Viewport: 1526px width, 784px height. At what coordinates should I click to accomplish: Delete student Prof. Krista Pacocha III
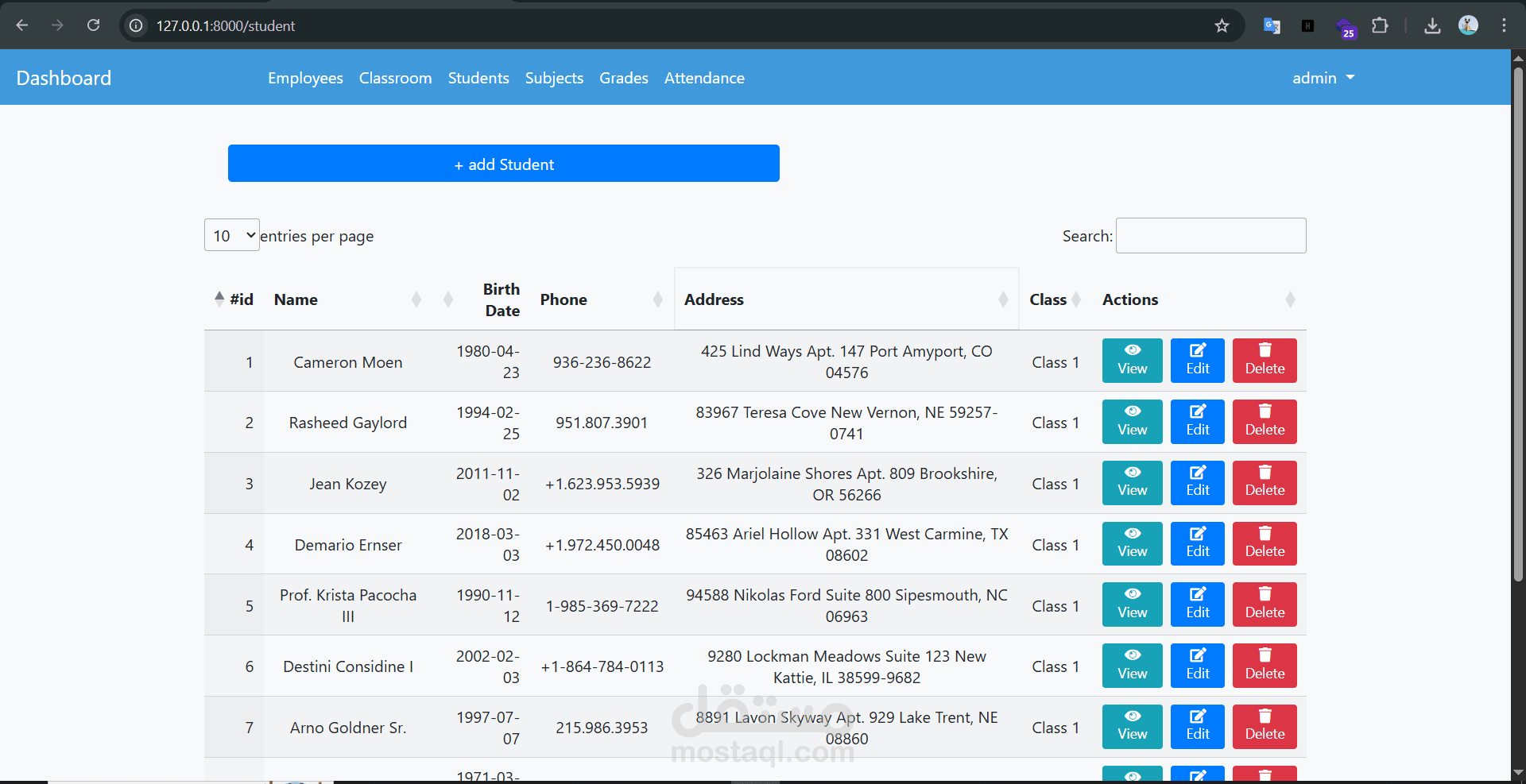[1265, 604]
